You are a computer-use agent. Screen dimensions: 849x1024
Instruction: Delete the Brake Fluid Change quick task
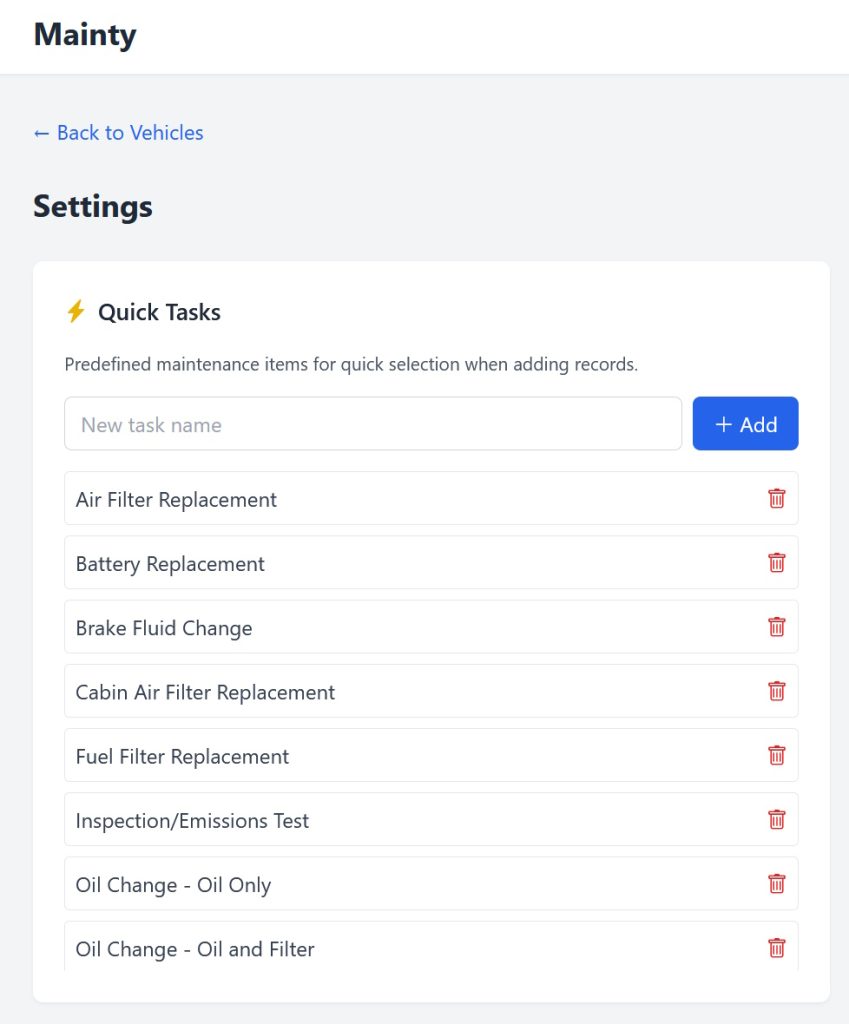776,626
